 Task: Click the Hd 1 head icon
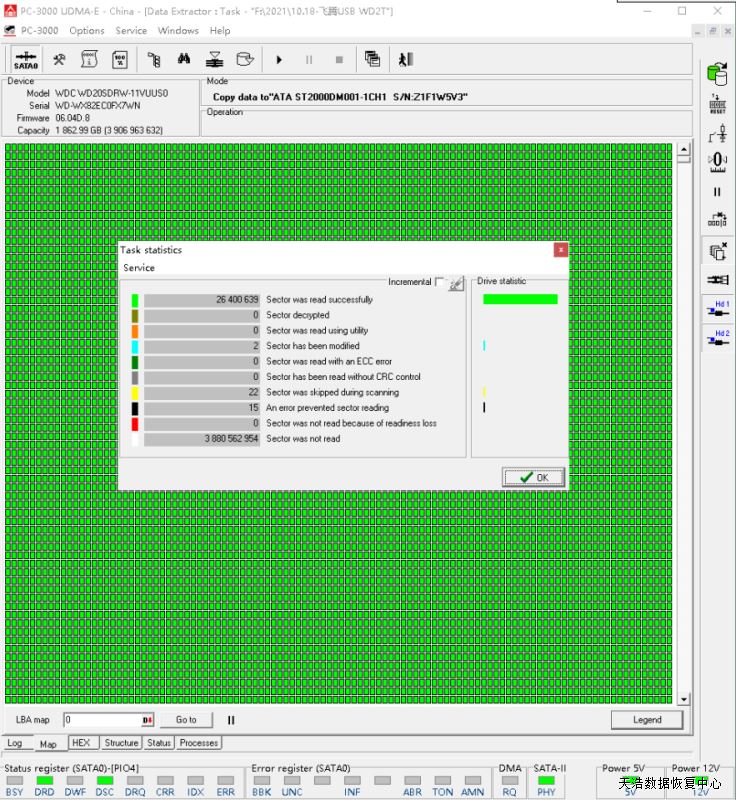[717, 309]
